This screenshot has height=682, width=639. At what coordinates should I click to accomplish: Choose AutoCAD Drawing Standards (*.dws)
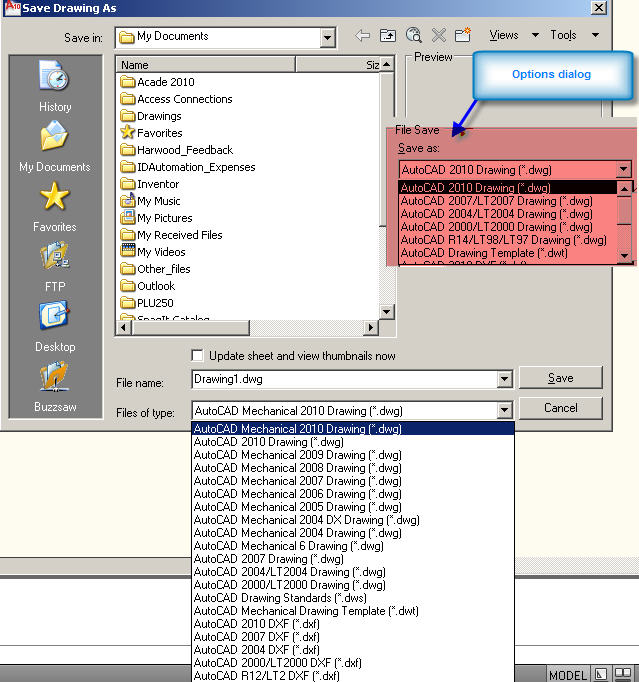point(353,598)
